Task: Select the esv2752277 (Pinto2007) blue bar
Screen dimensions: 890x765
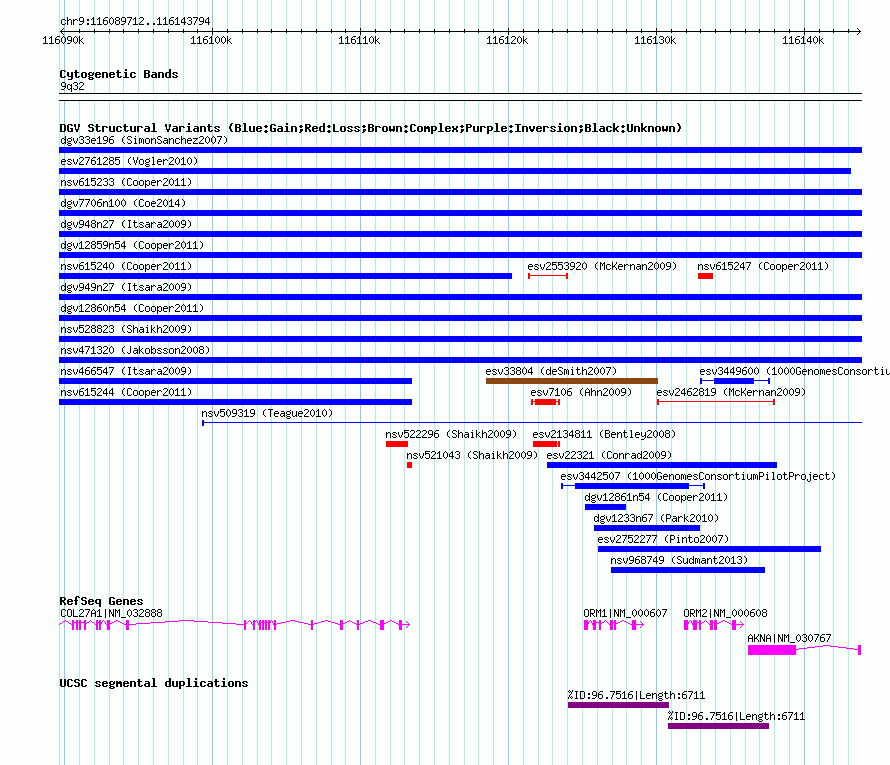Action: point(710,549)
